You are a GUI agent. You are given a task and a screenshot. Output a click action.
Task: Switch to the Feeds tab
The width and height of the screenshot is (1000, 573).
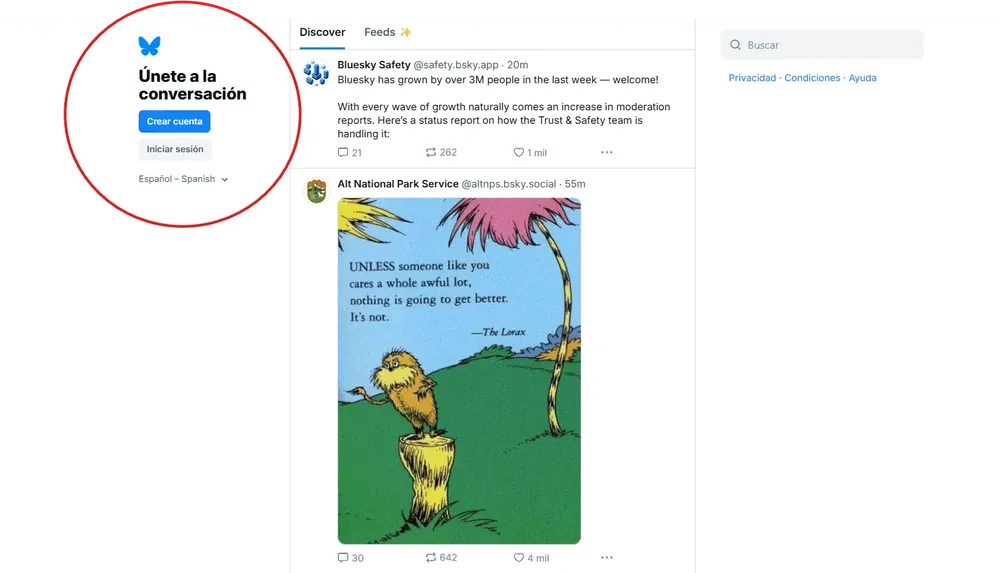[x=387, y=33]
